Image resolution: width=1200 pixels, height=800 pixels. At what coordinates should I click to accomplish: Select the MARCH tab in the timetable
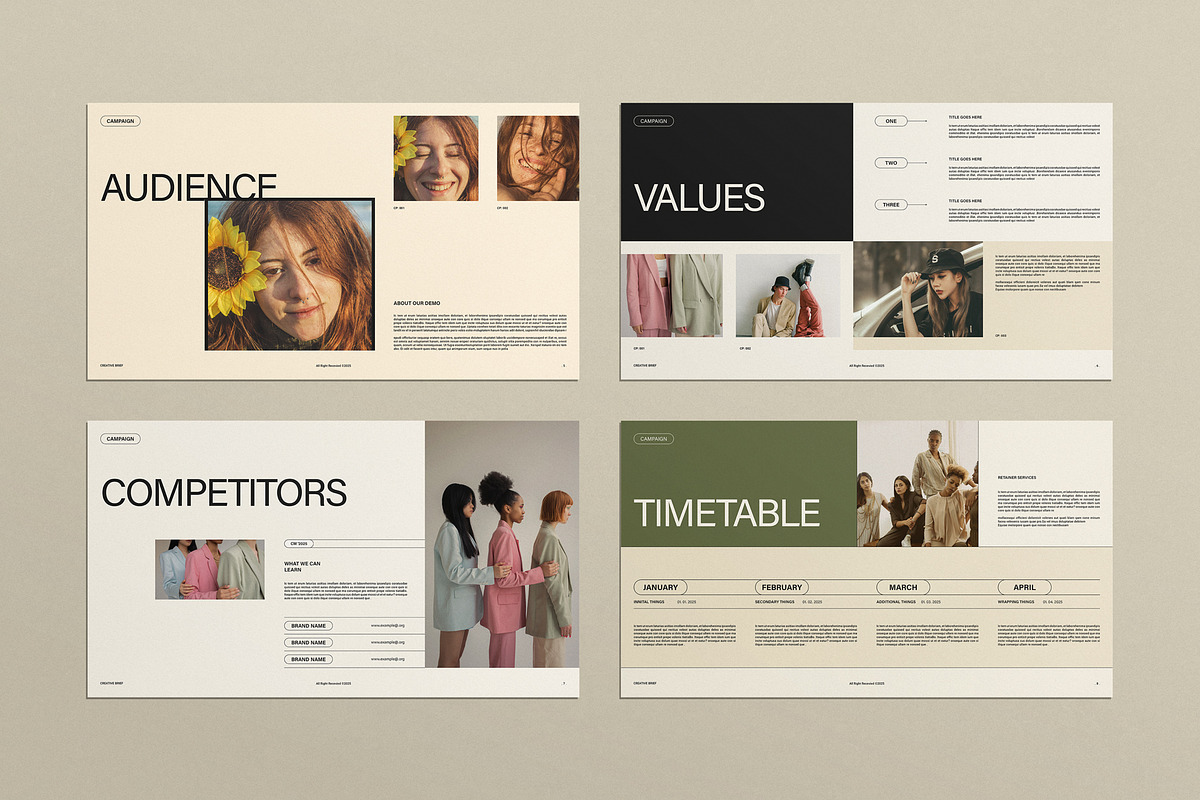coord(901,587)
